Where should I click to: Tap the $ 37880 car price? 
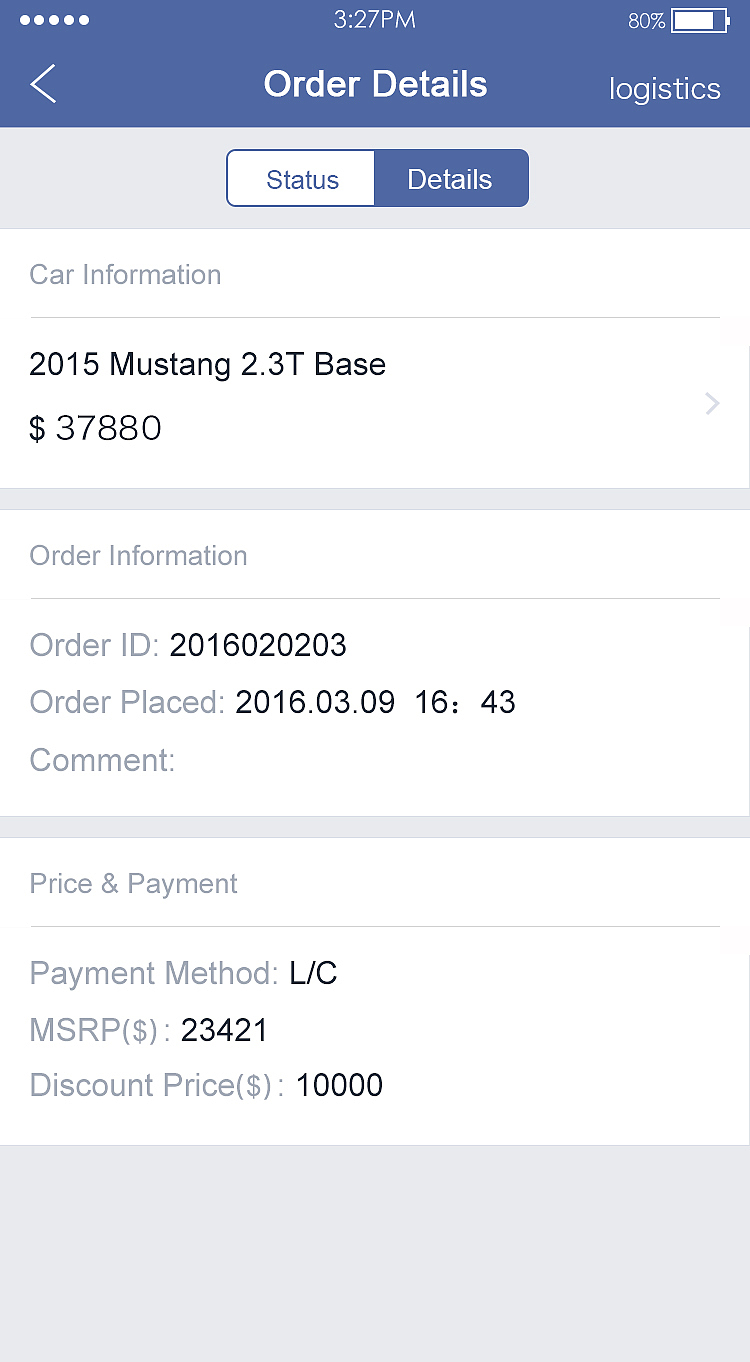tap(95, 429)
